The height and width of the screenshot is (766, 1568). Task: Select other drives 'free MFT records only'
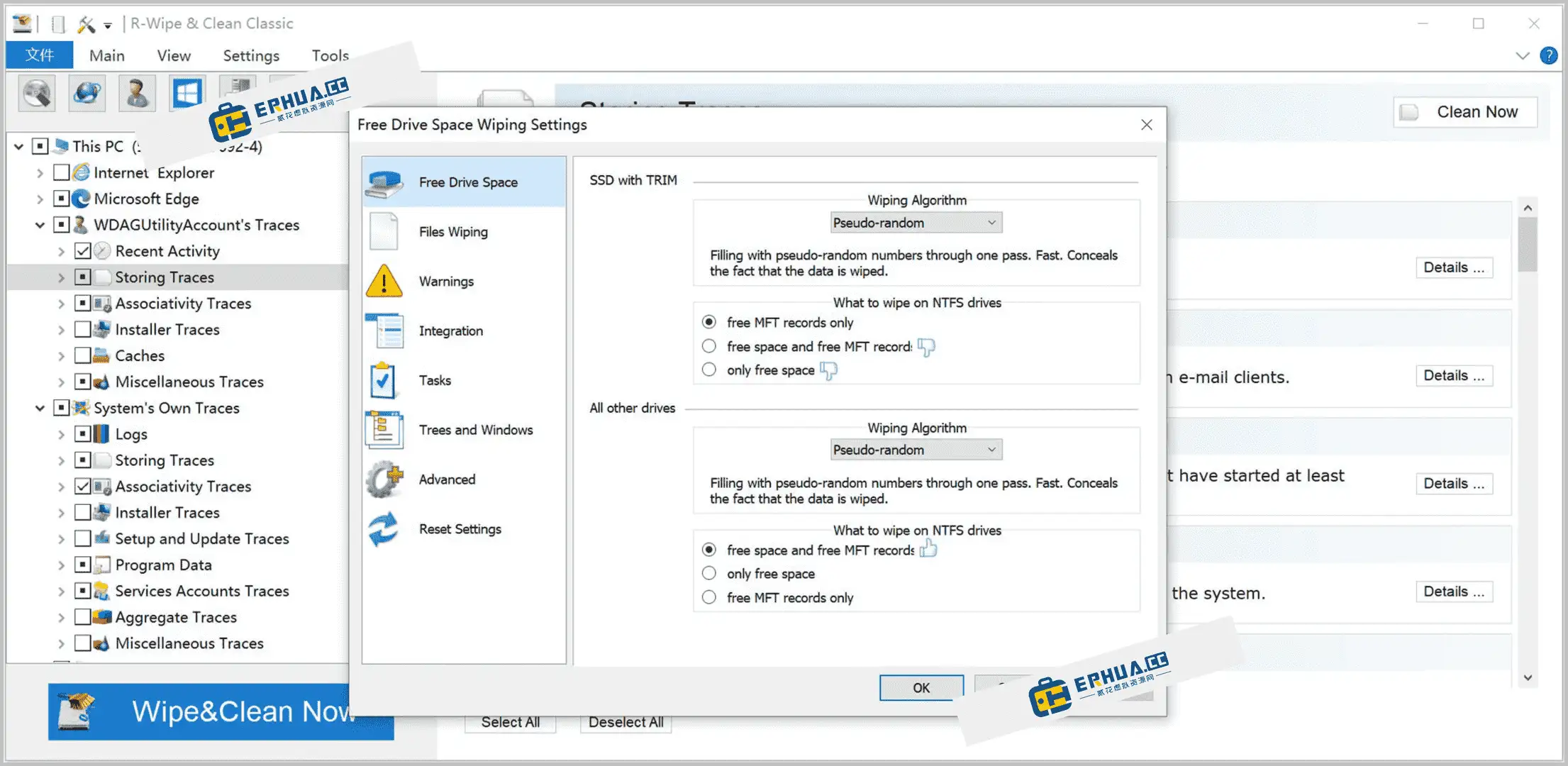coord(709,597)
